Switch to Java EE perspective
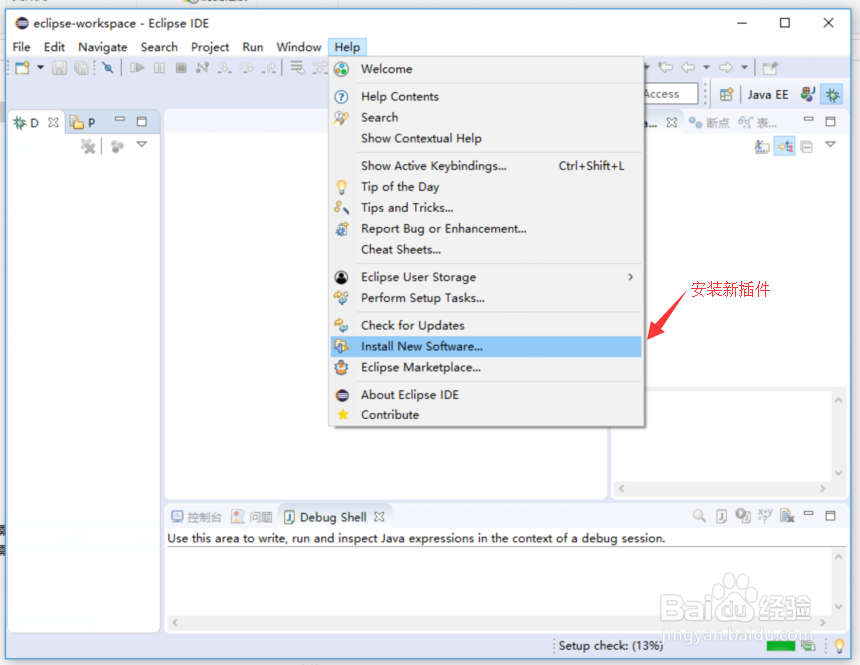860x665 pixels. [768, 94]
